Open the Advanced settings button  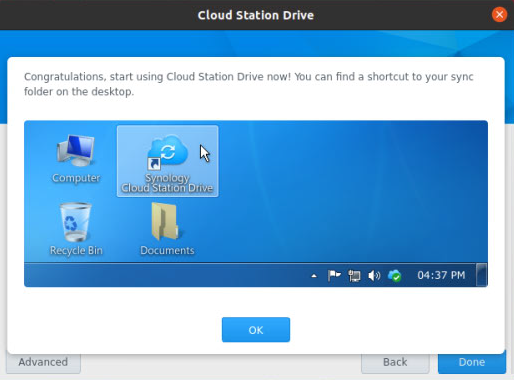click(43, 362)
